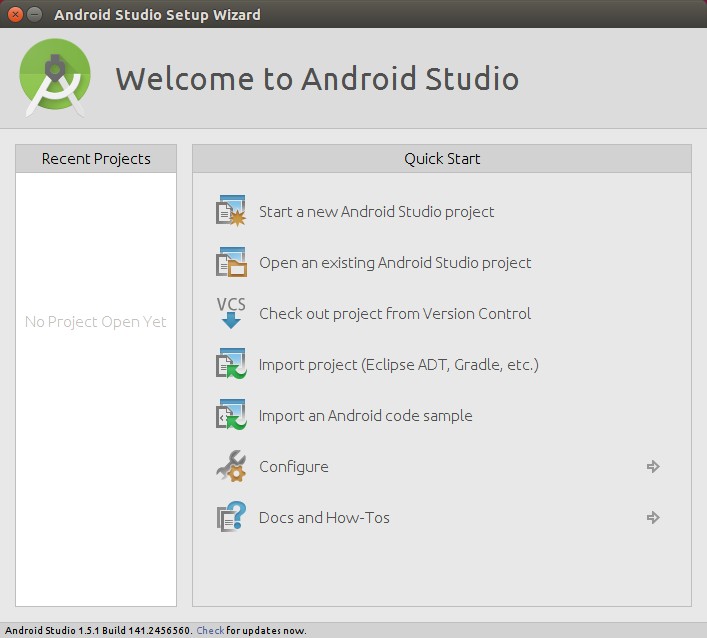This screenshot has width=707, height=638.
Task: Click the Quick Start header
Action: coord(442,159)
